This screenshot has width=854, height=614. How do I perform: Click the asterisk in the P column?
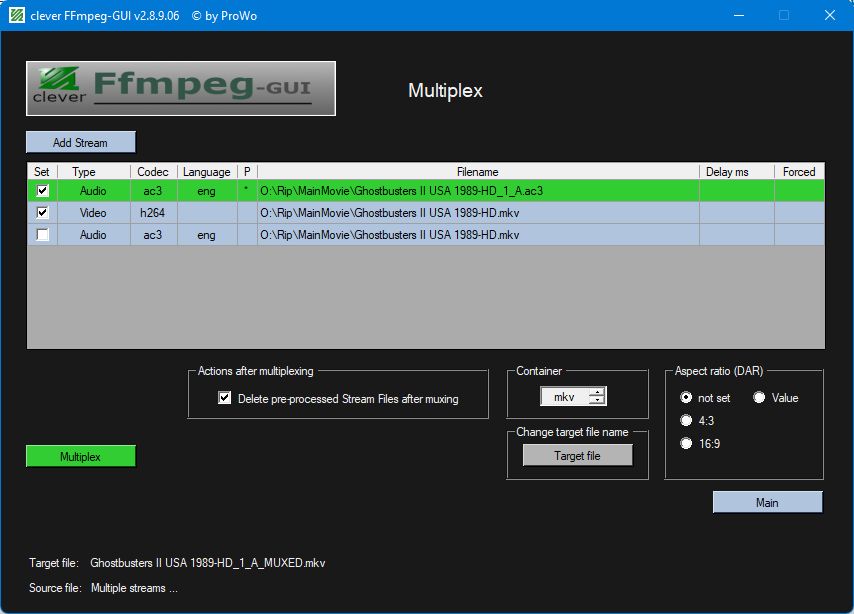pos(246,189)
